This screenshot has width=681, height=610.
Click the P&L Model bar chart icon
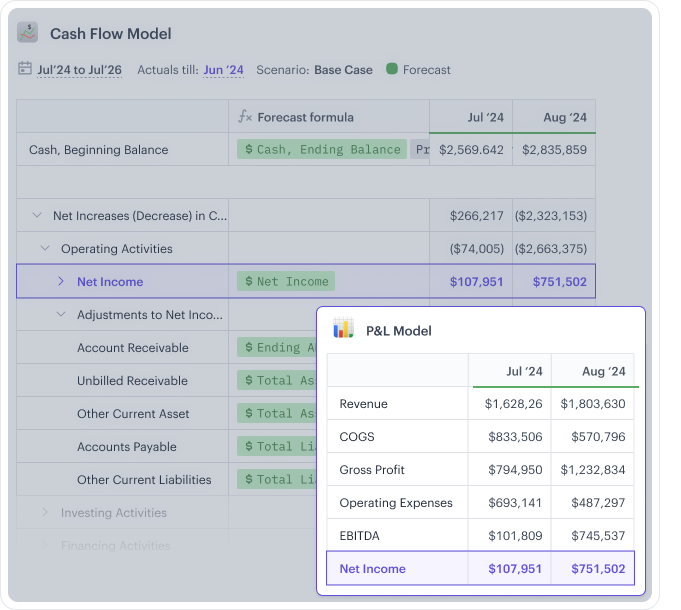point(343,328)
